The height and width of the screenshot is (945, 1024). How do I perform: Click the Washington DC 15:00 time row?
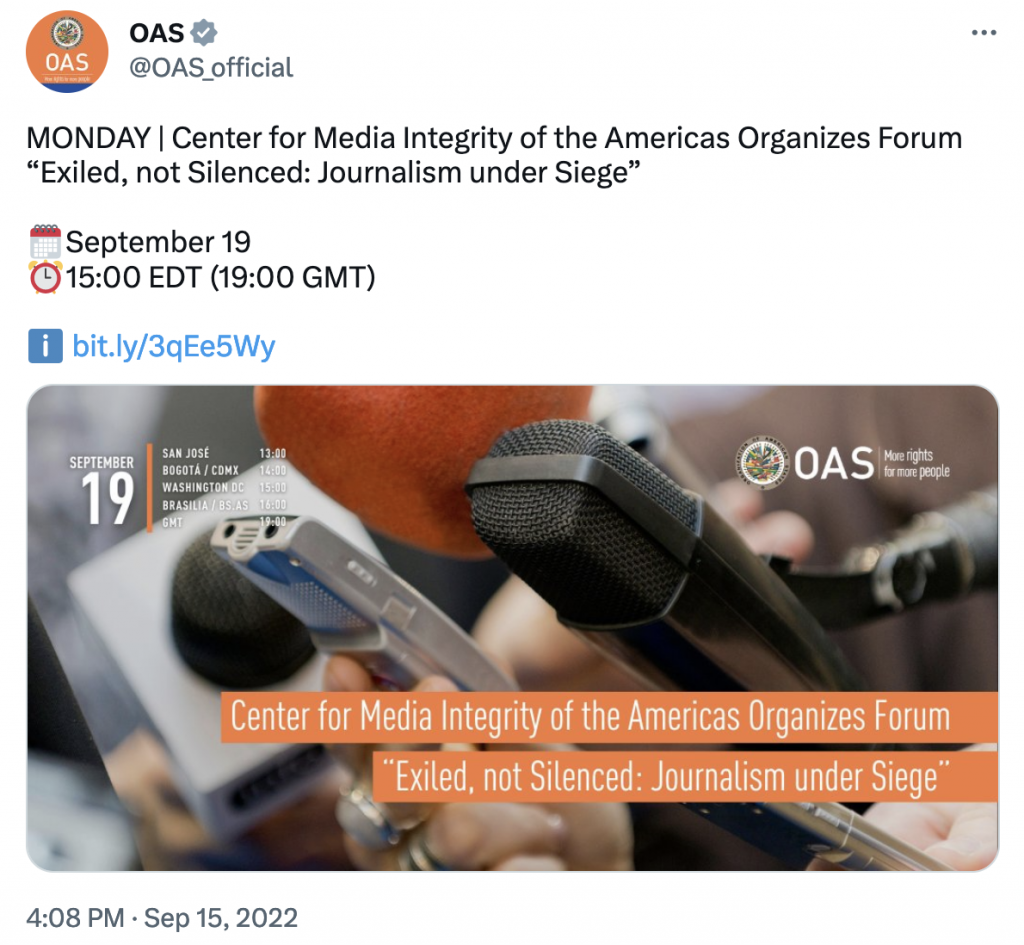(x=224, y=488)
